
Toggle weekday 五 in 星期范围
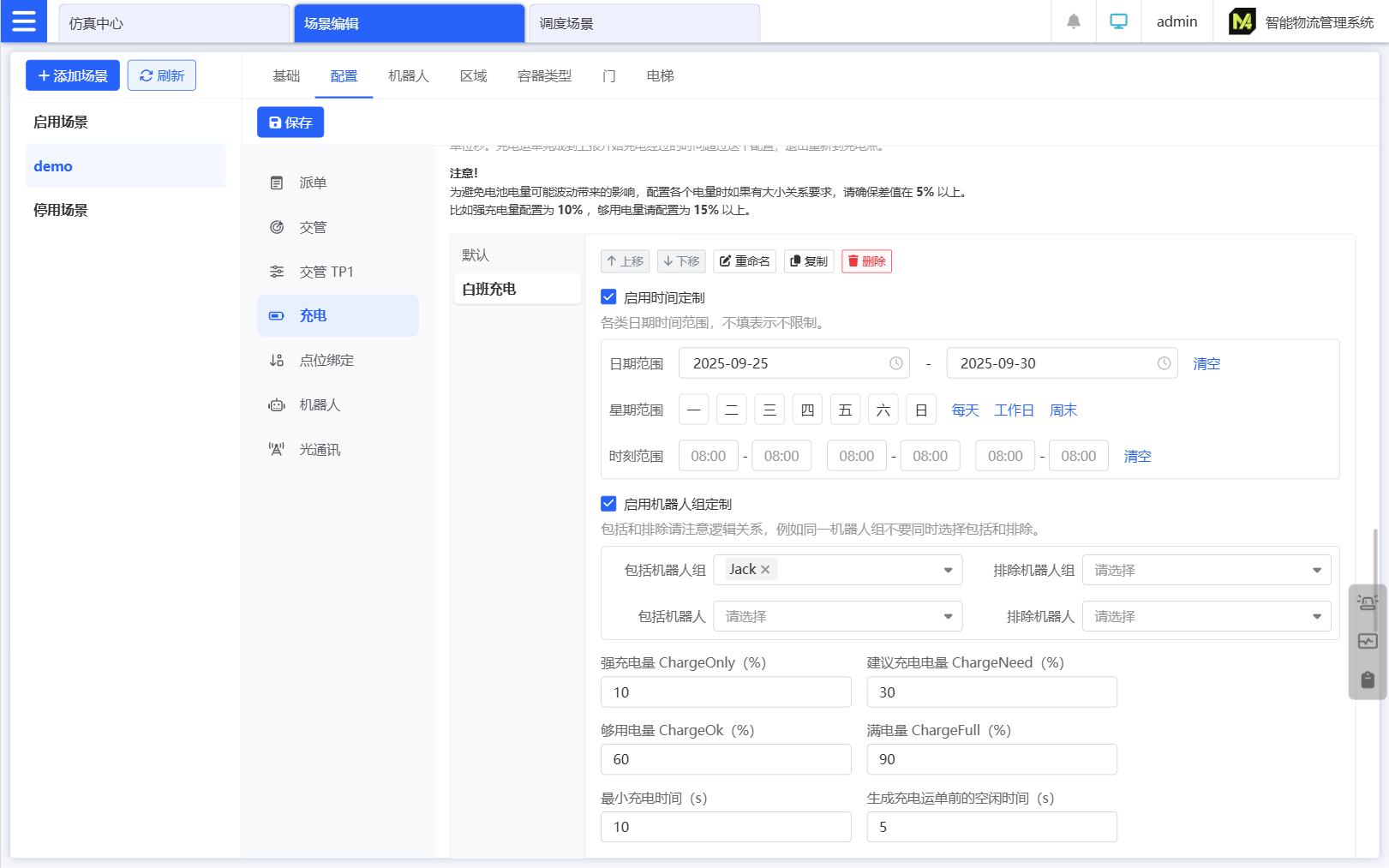click(x=845, y=410)
